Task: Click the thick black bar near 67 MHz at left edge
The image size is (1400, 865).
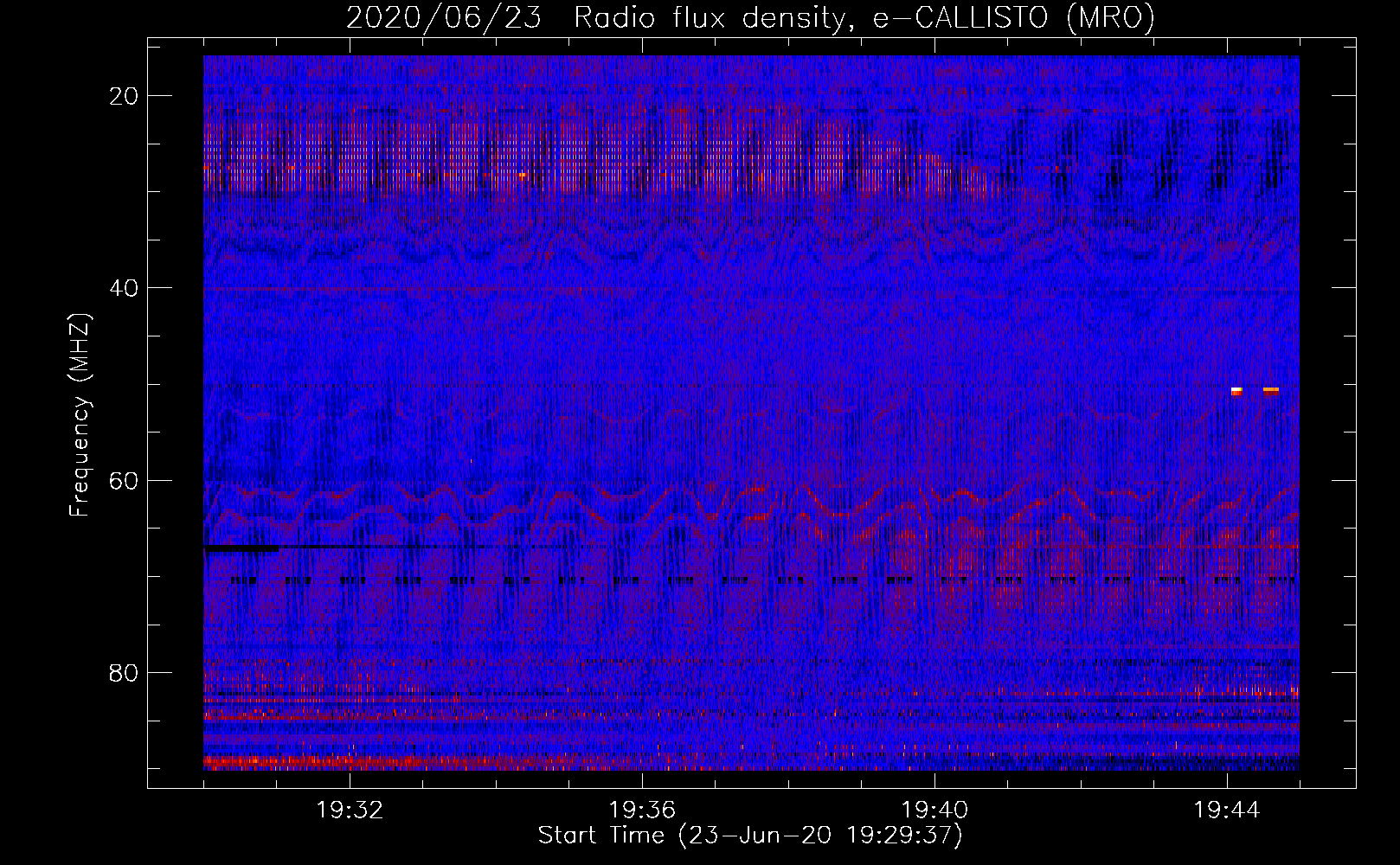Action: click(x=241, y=548)
